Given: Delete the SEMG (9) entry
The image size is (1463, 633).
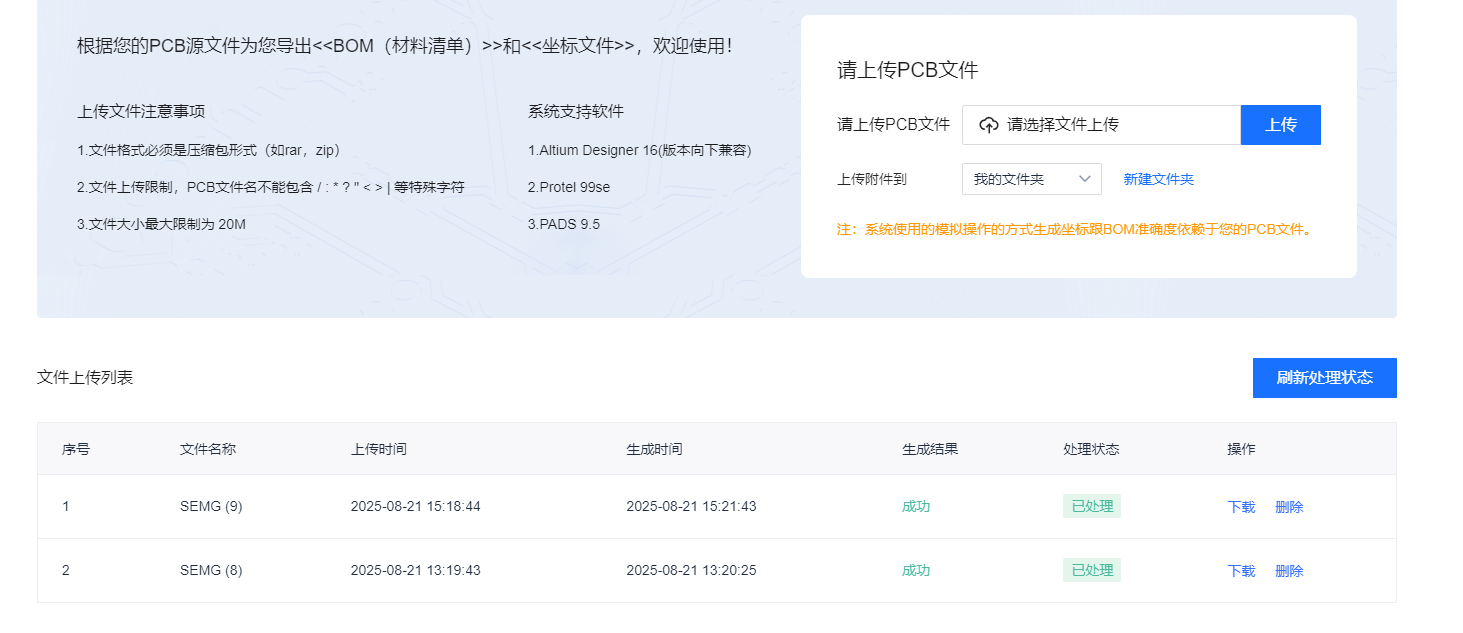Looking at the screenshot, I should 1289,507.
